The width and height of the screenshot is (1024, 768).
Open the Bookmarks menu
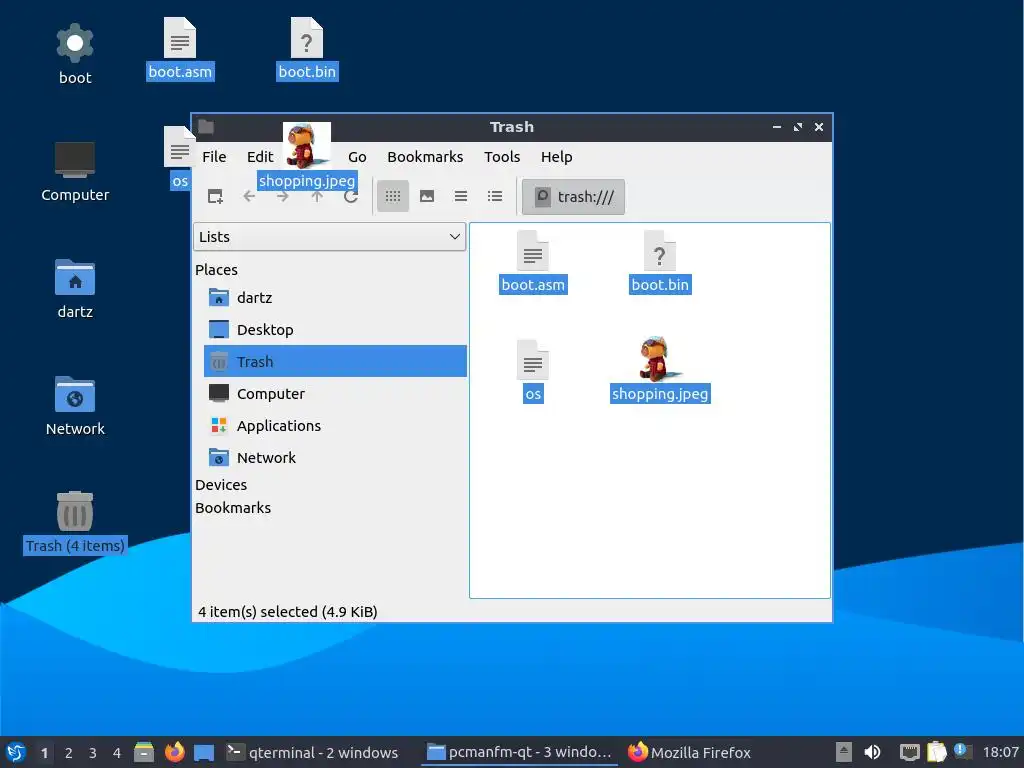point(425,157)
